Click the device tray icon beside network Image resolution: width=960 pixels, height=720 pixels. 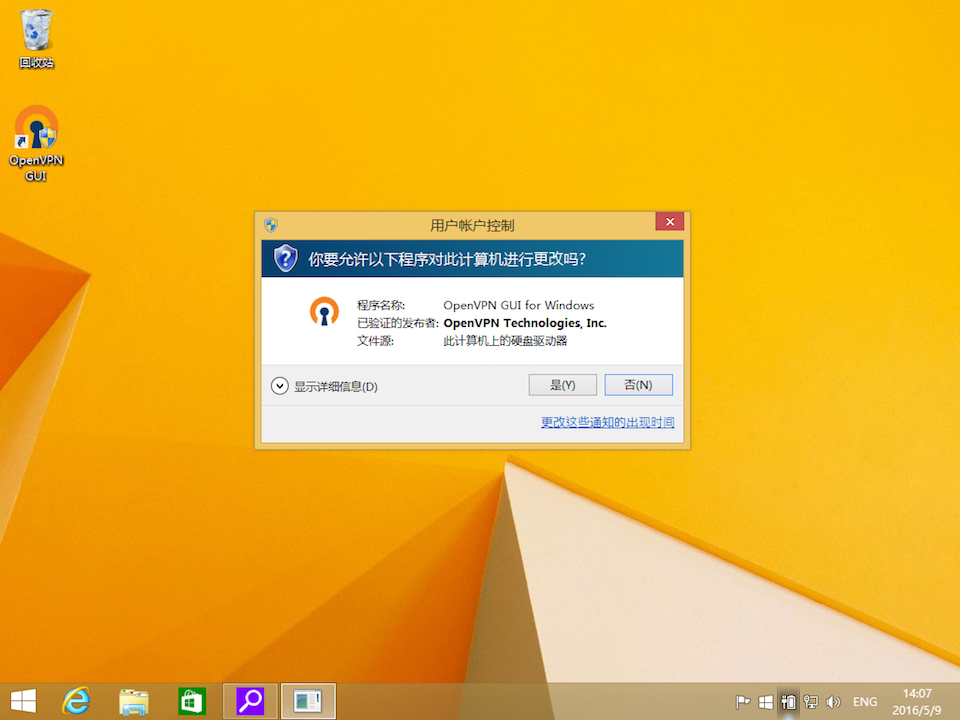788,702
